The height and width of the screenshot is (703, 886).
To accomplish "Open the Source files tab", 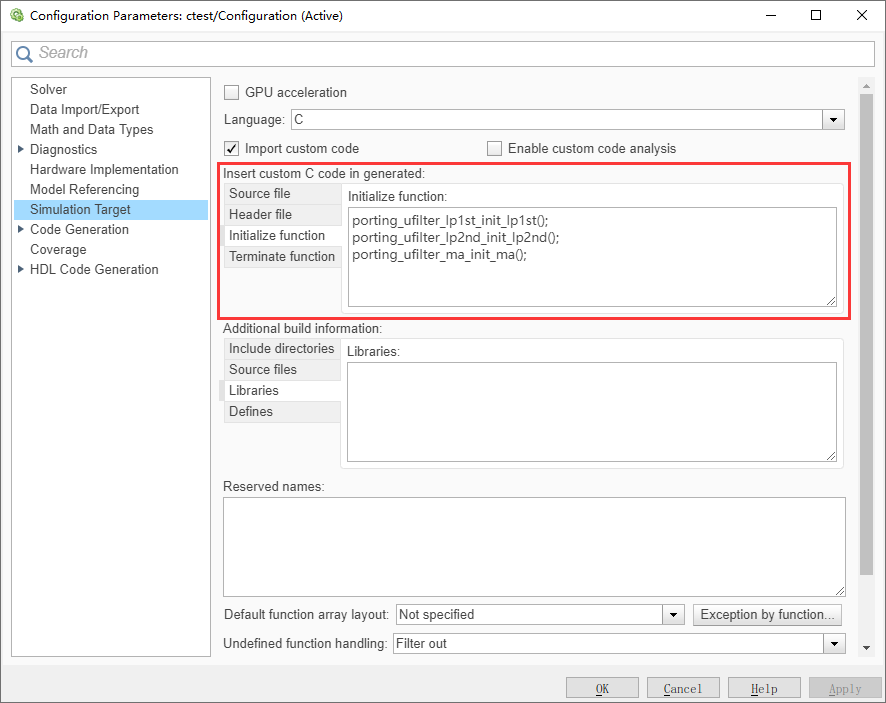I will tap(282, 370).
